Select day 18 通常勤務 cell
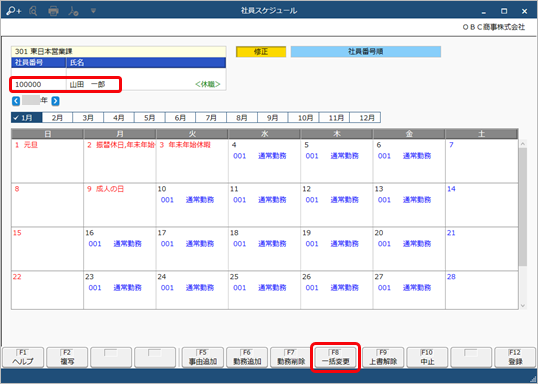Image resolution: width=538 pixels, height=384 pixels. coord(265,249)
